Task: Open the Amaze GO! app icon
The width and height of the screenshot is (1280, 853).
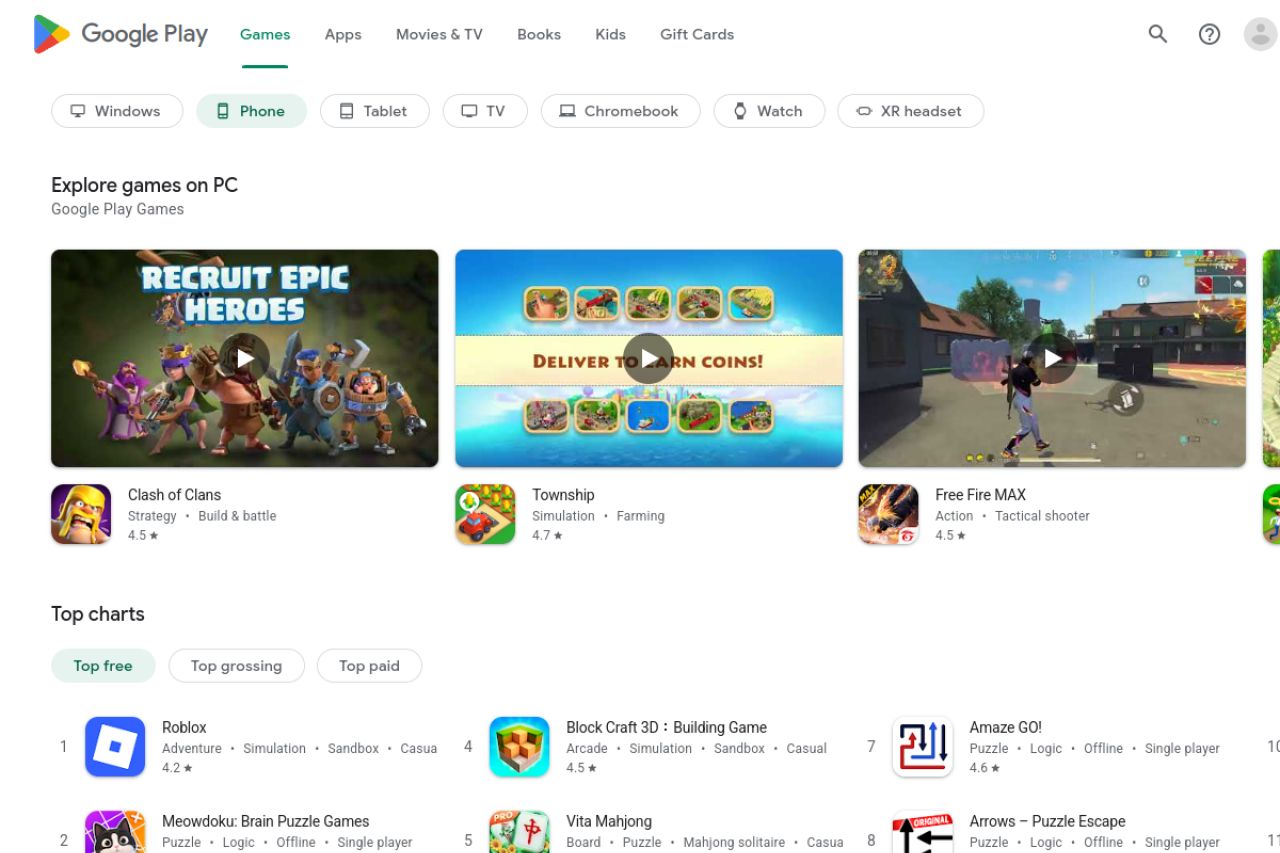Action: (x=922, y=747)
